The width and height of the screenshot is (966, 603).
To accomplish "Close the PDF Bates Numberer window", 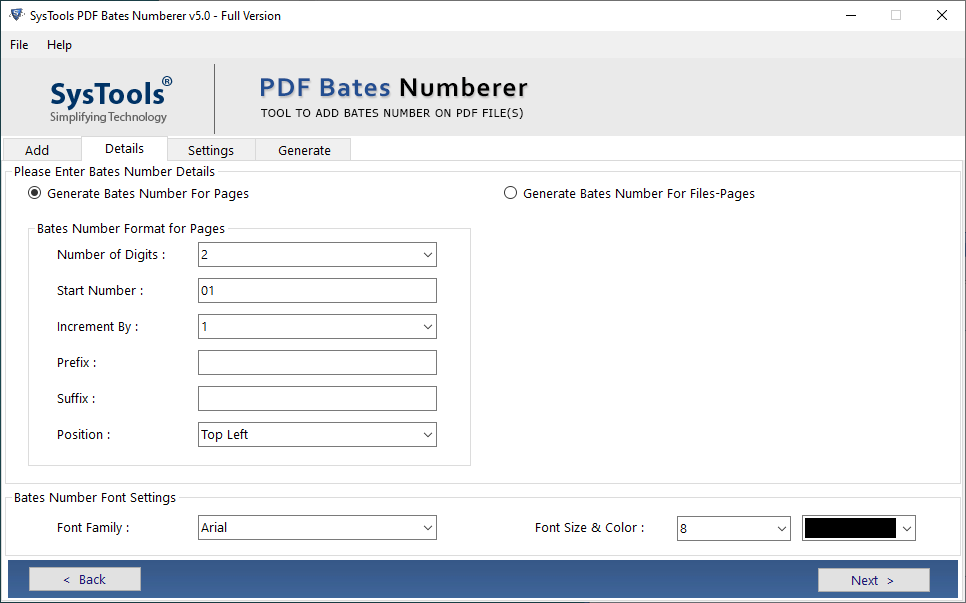I will point(942,15).
